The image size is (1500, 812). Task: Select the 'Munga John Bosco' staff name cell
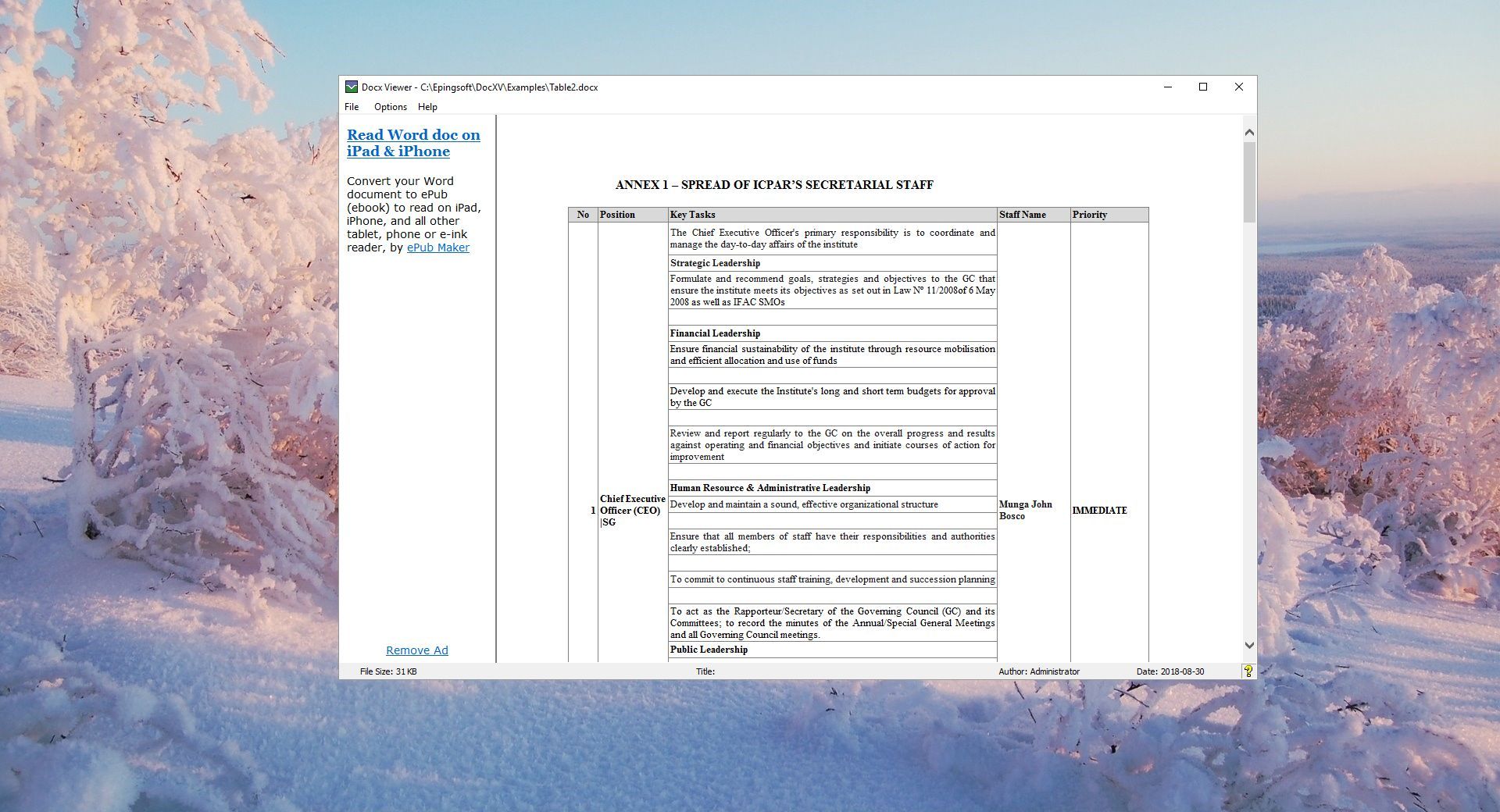1025,510
